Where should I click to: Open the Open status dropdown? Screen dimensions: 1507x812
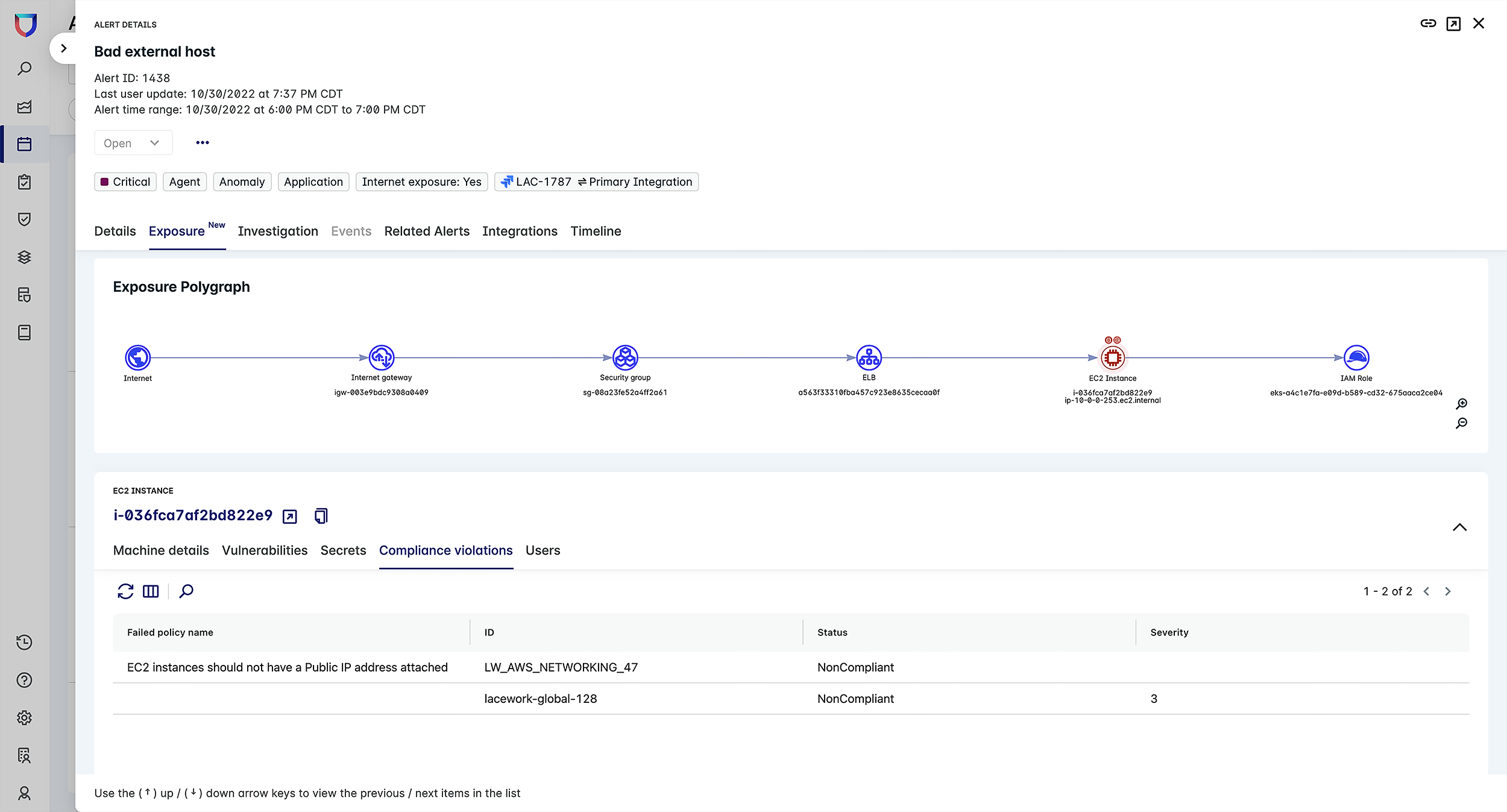[133, 143]
